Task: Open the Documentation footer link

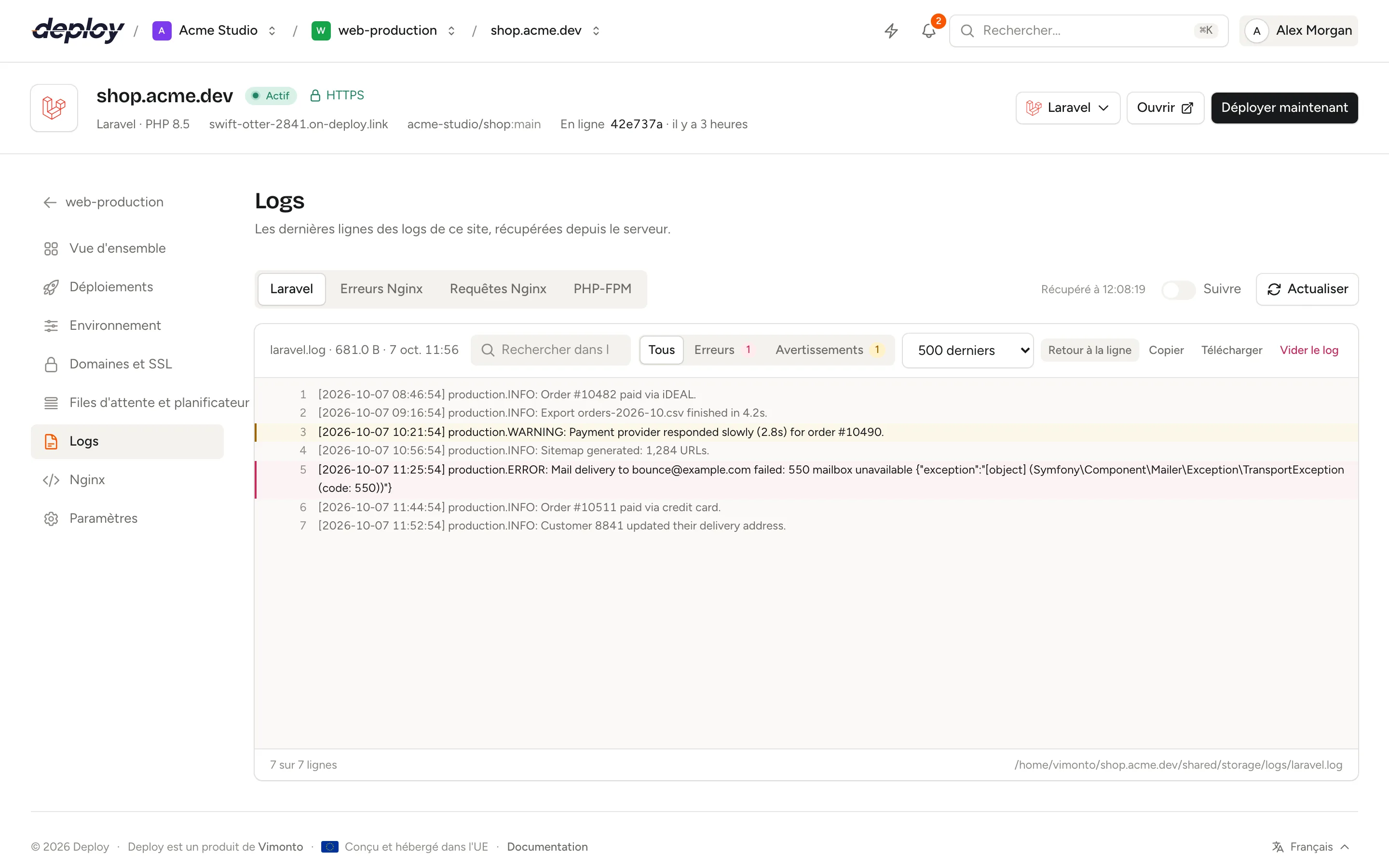Action: (x=547, y=847)
